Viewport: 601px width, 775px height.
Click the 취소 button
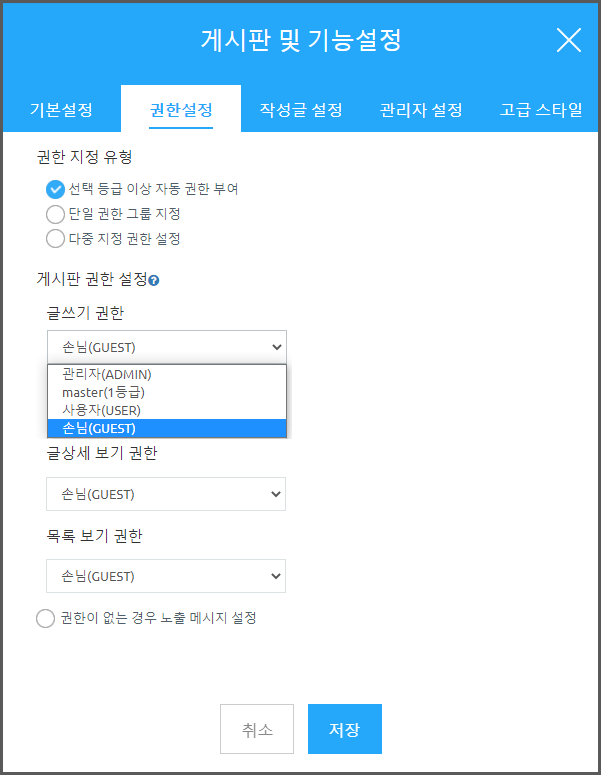tap(257, 729)
